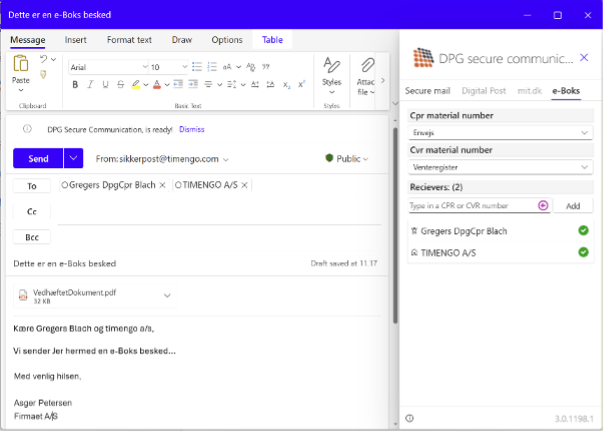Click the Attach file paperclip
604x432 pixels.
tap(367, 65)
